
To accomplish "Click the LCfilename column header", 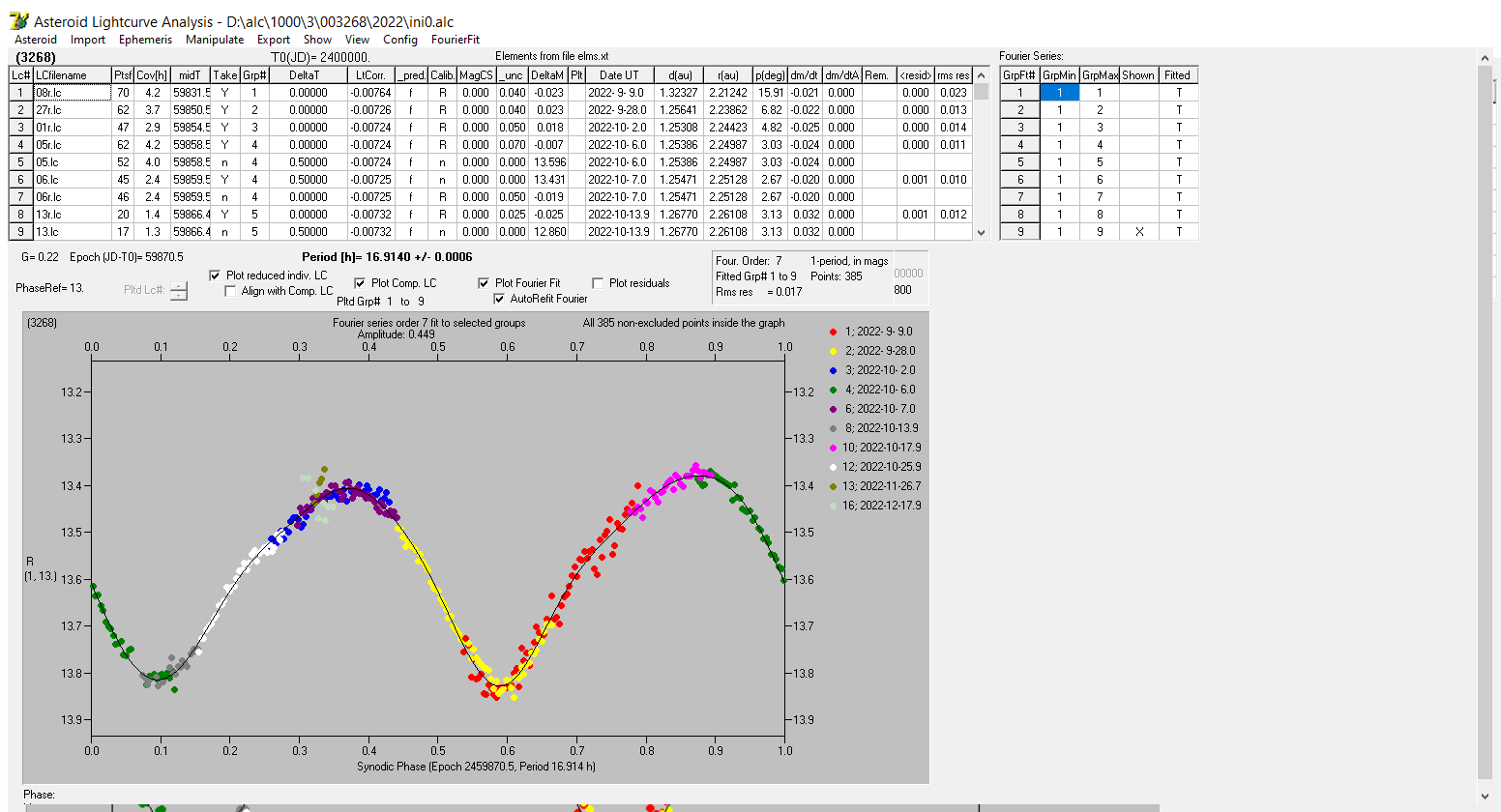I will click(x=73, y=74).
